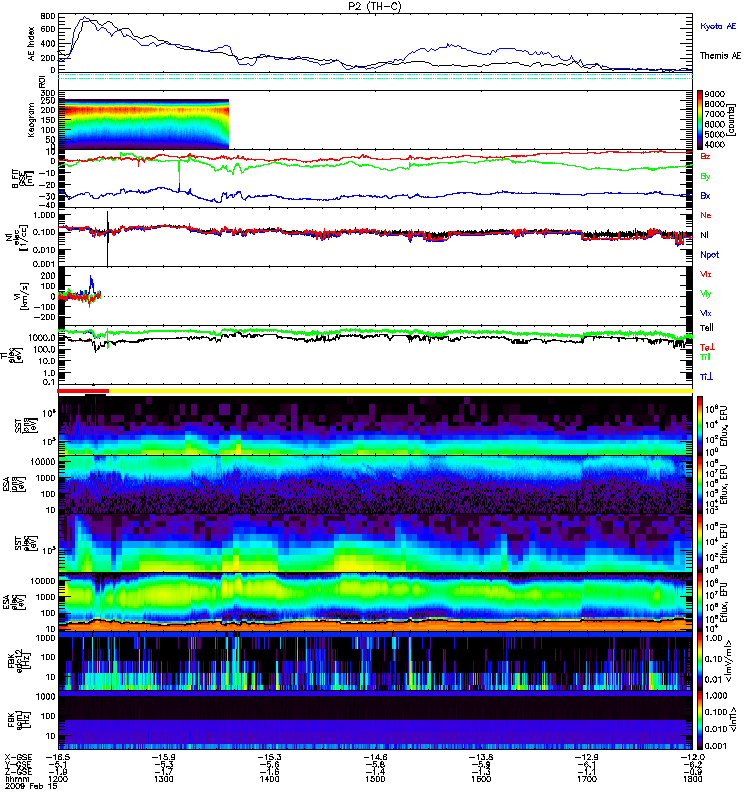
Task: Select the Themis AE legend label
Action: (x=720, y=56)
